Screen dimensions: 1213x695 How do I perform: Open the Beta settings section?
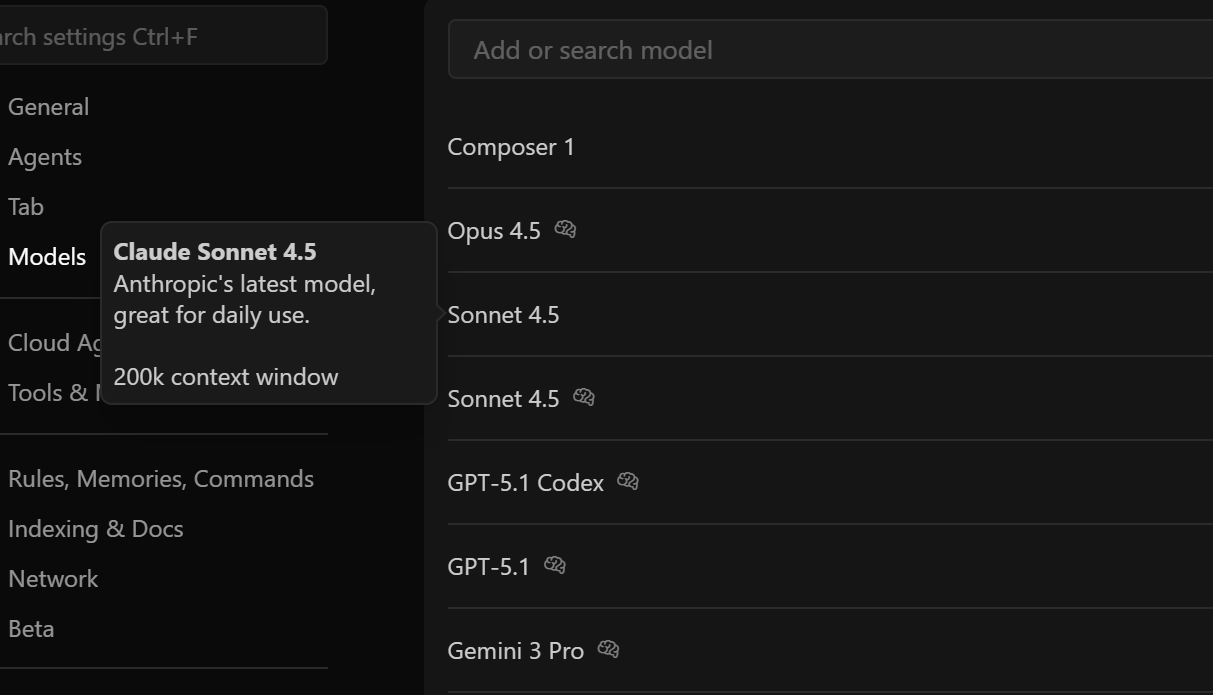(x=31, y=629)
